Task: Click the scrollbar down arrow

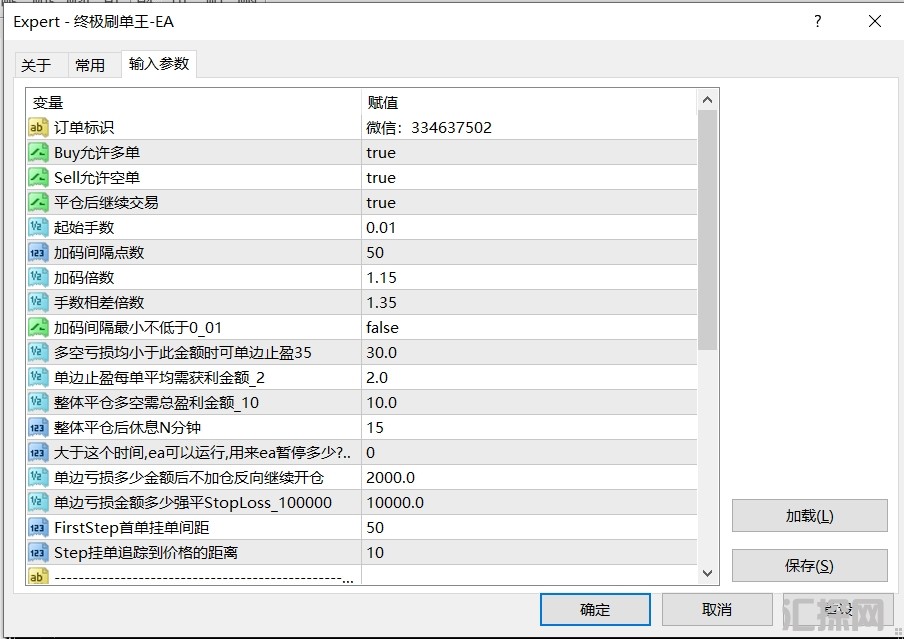Action: click(x=707, y=573)
